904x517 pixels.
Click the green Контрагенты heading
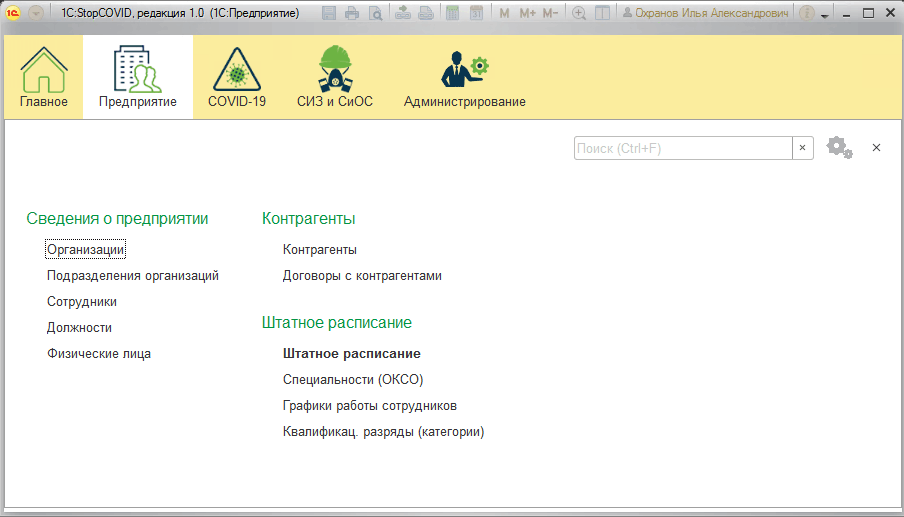pyautogui.click(x=308, y=218)
